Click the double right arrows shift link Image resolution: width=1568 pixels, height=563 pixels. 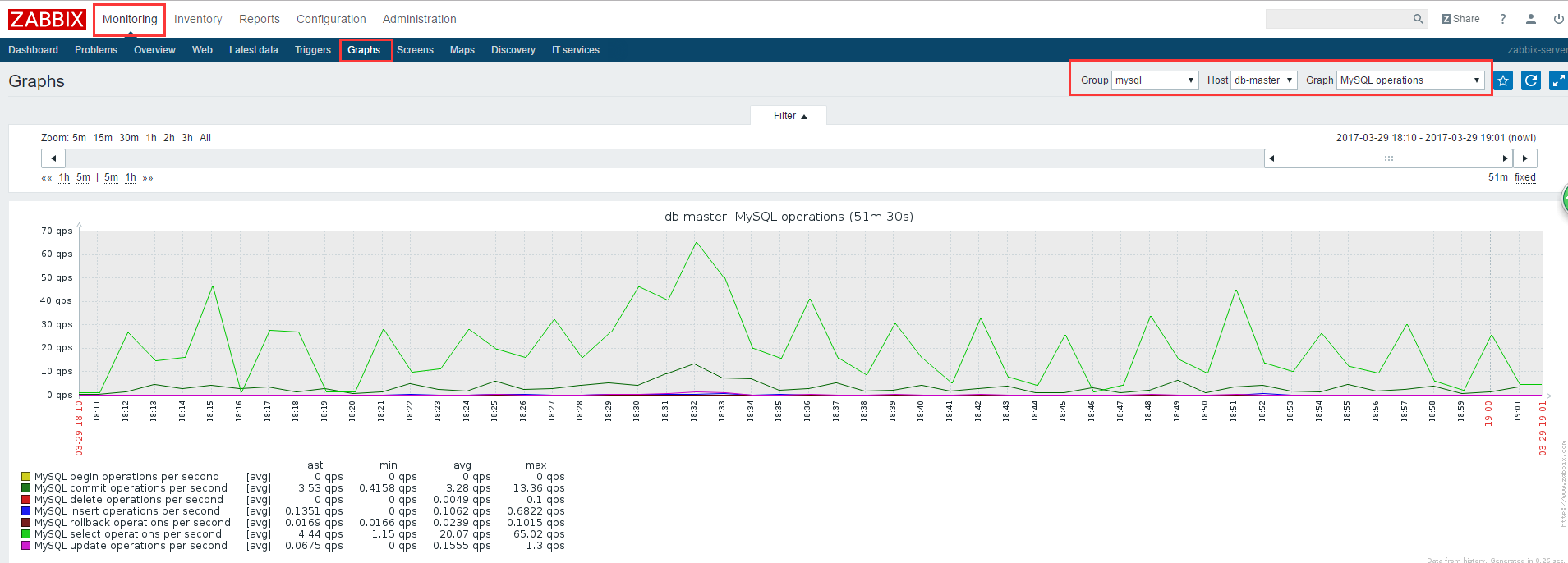pos(148,178)
